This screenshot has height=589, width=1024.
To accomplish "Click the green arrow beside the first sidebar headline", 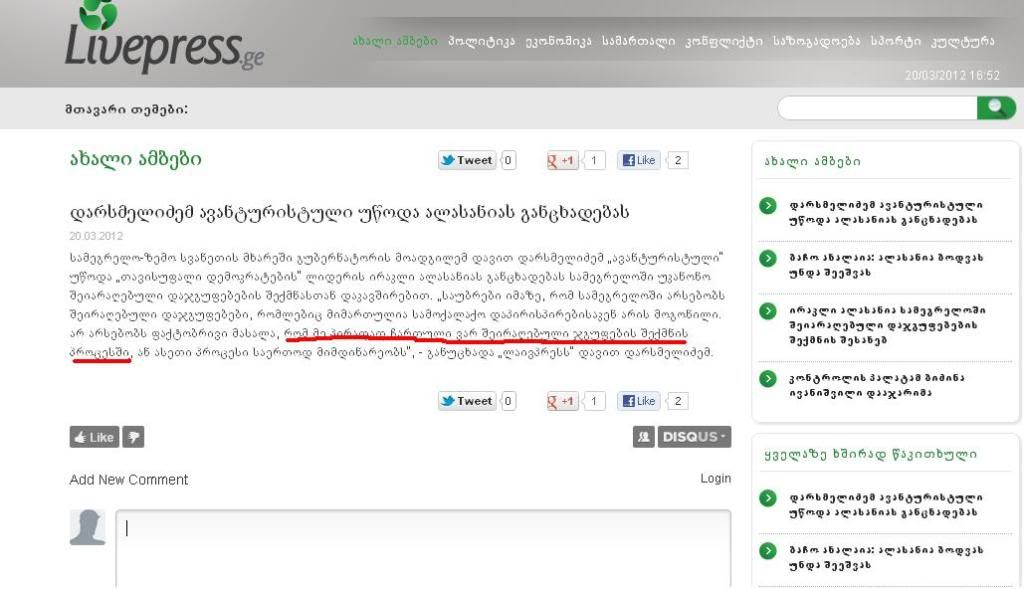I will 769,205.
